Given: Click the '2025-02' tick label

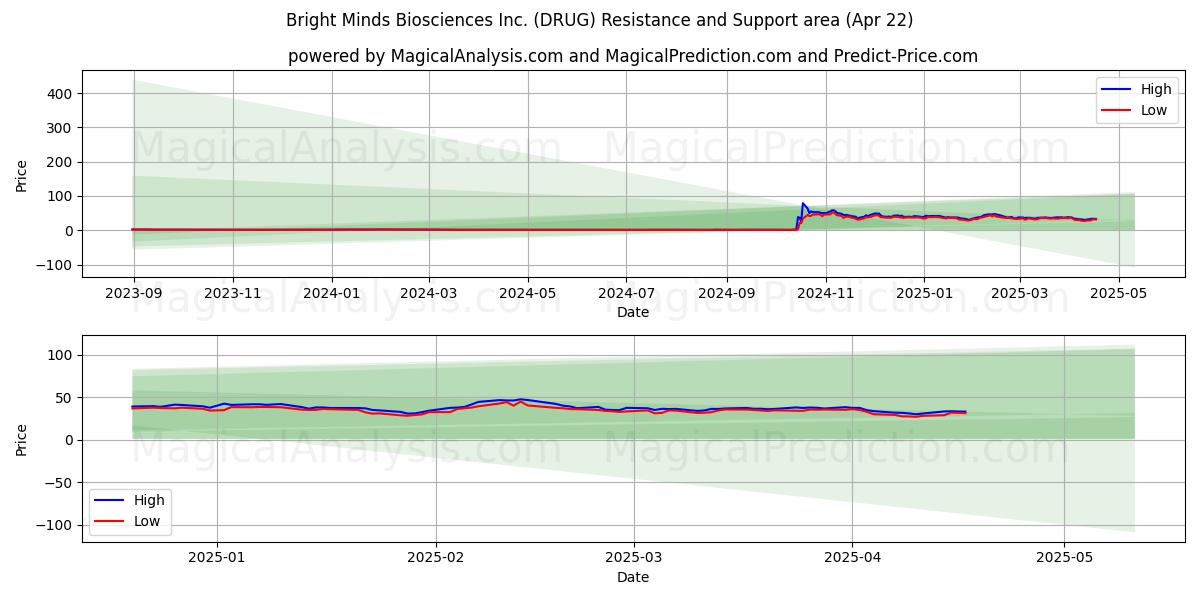Looking at the screenshot, I should pyautogui.click(x=437, y=557).
